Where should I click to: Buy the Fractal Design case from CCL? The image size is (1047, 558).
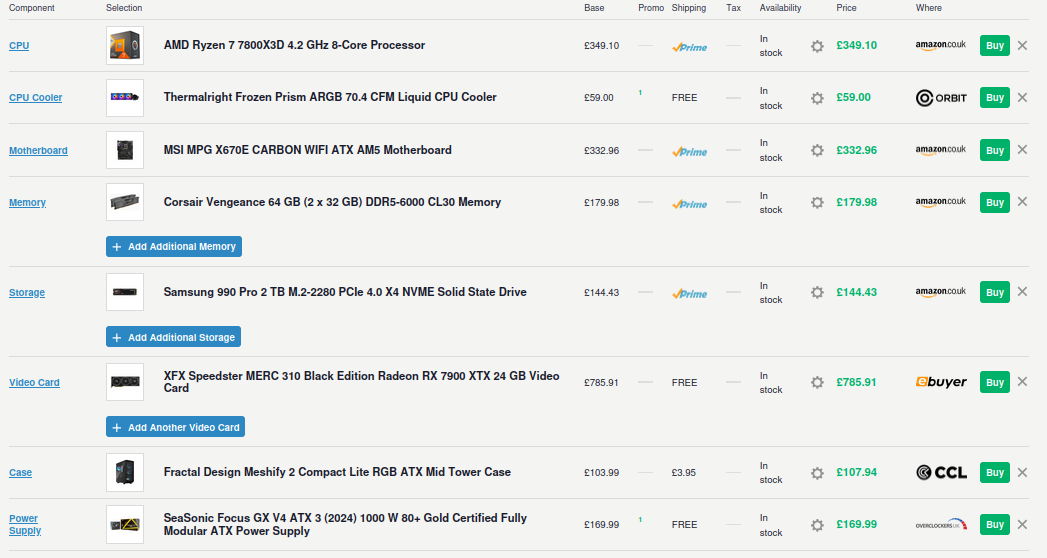click(994, 473)
